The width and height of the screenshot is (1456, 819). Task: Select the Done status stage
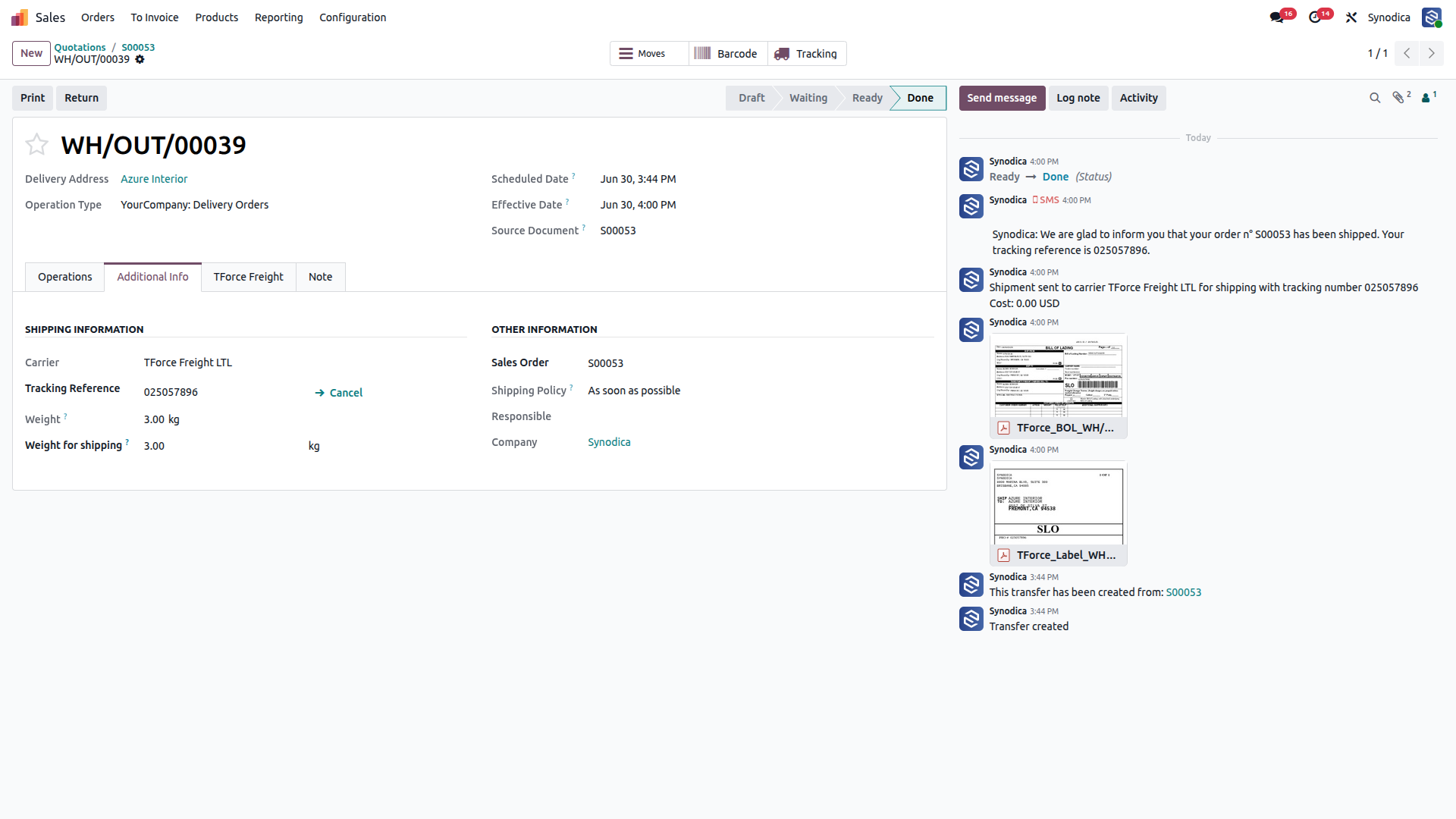tap(921, 98)
